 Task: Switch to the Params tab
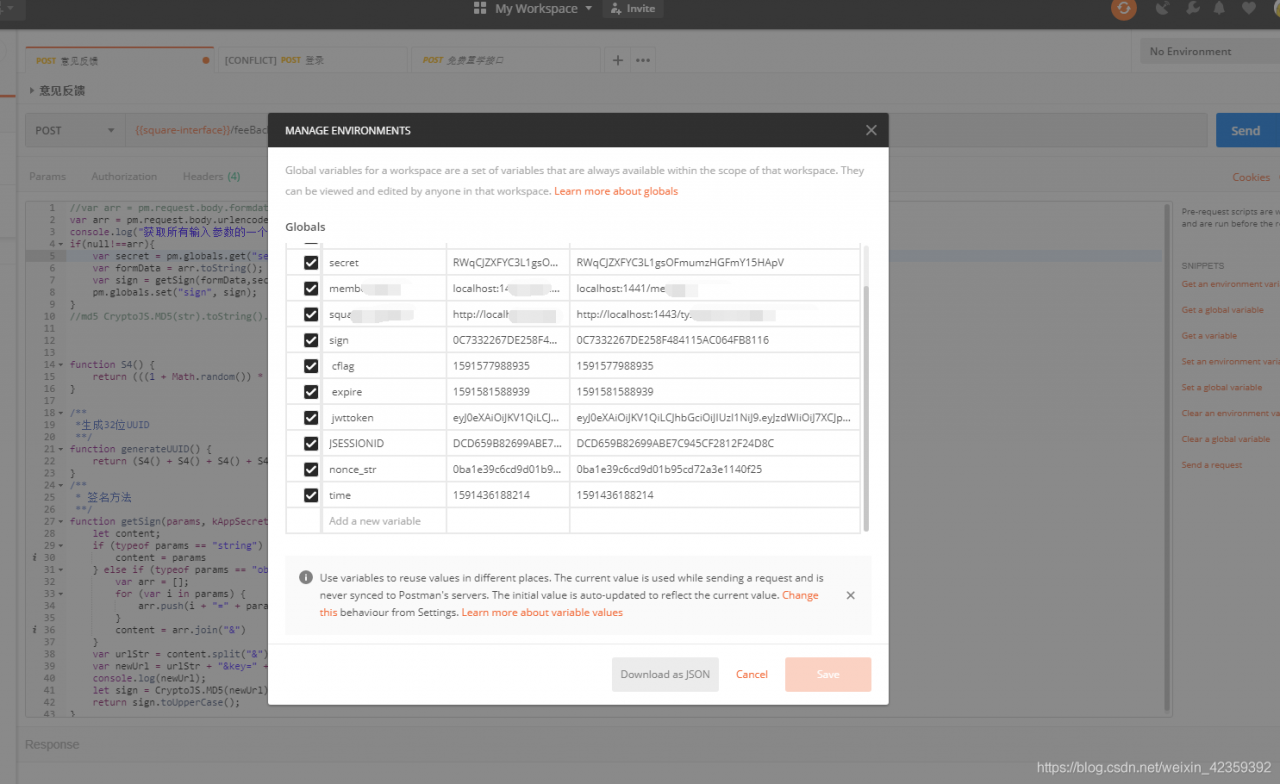47,176
